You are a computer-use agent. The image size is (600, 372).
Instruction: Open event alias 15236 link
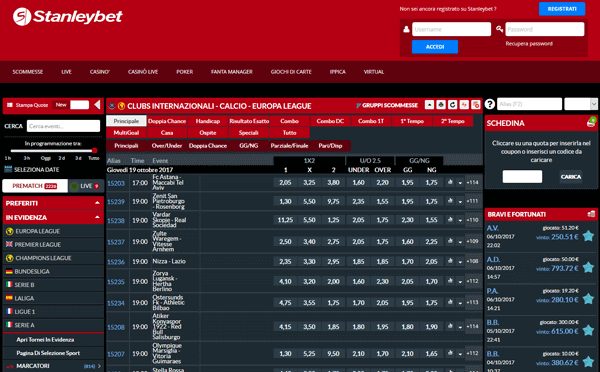click(x=116, y=262)
